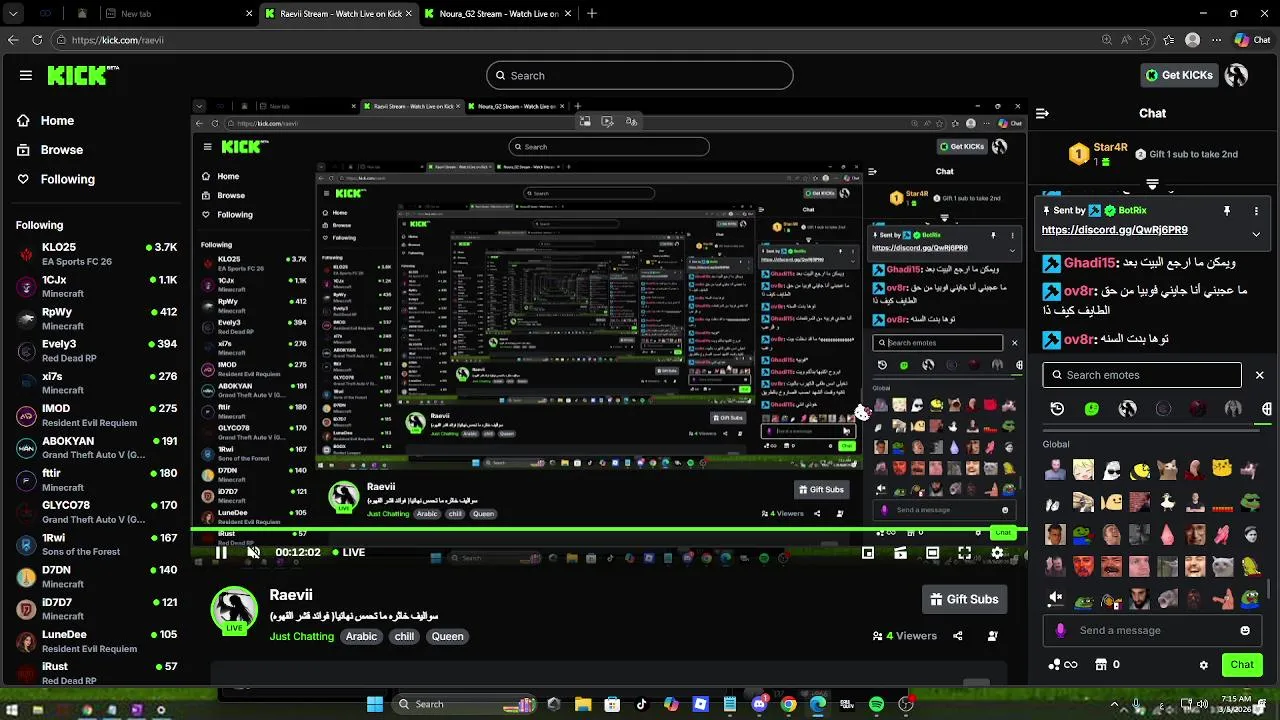Click the LuneDee channel avatar
This screenshot has height=720, width=1280.
tap(27, 641)
